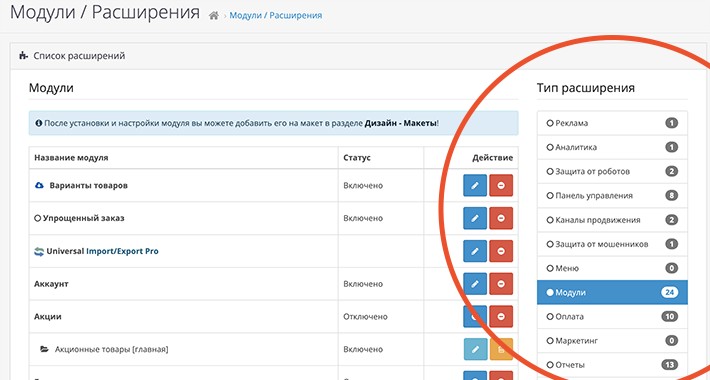The image size is (710, 380).
Task: Click the sync icon beside Universal Import/Export Pro
Action: coord(39,251)
